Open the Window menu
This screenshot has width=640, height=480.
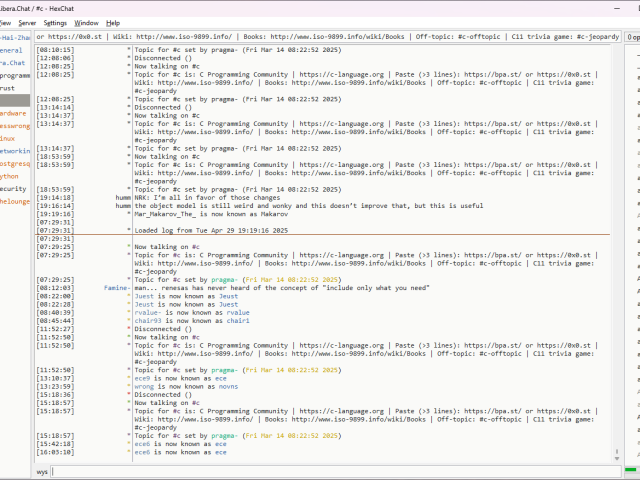coord(87,22)
